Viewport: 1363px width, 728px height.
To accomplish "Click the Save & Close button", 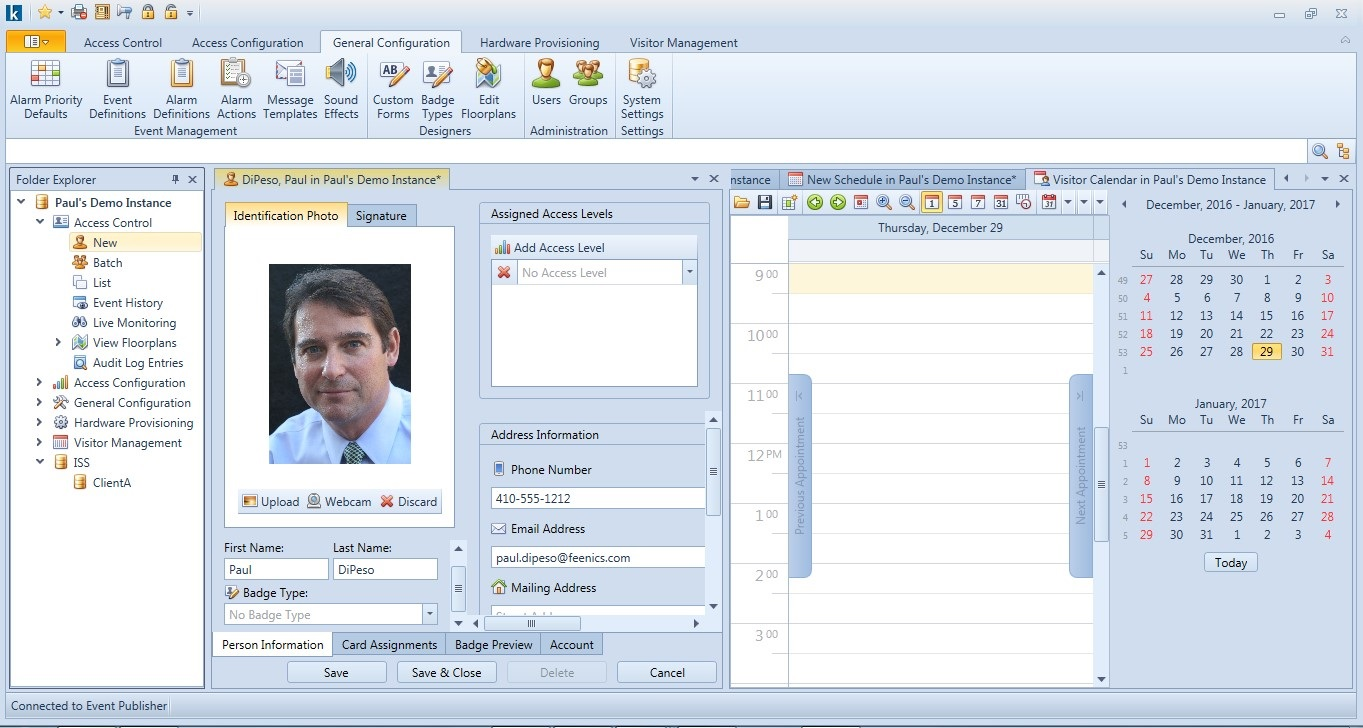I will [446, 671].
